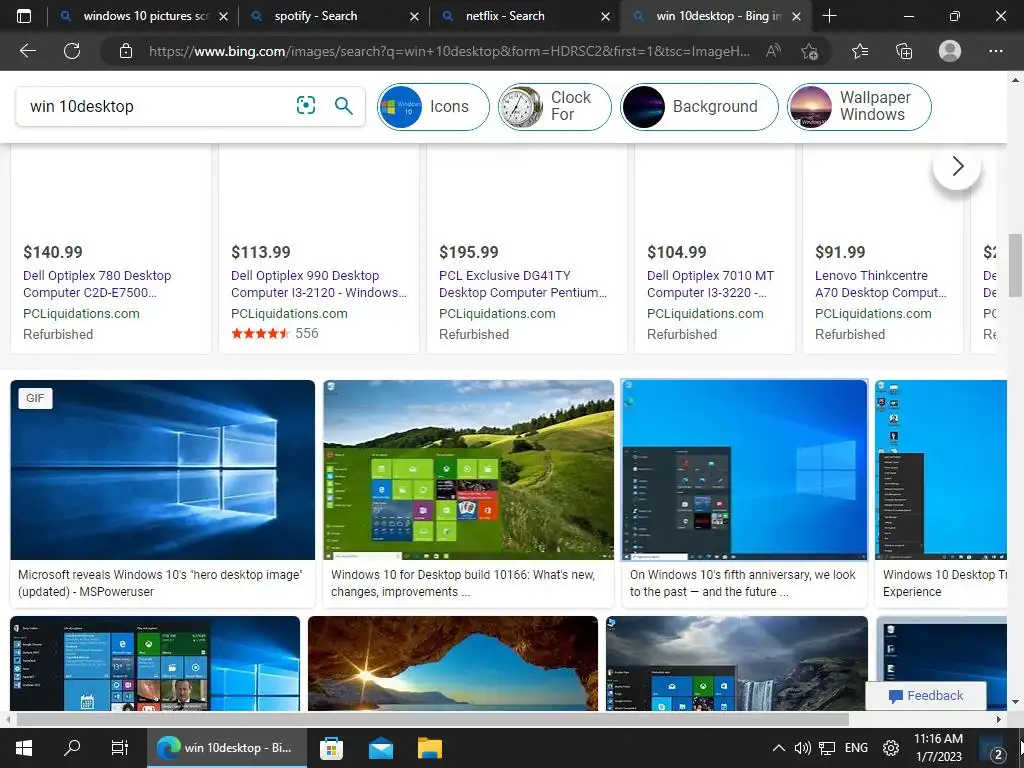The height and width of the screenshot is (768, 1024).
Task: Open the waterfall start menu thumbnail
Action: [x=737, y=663]
